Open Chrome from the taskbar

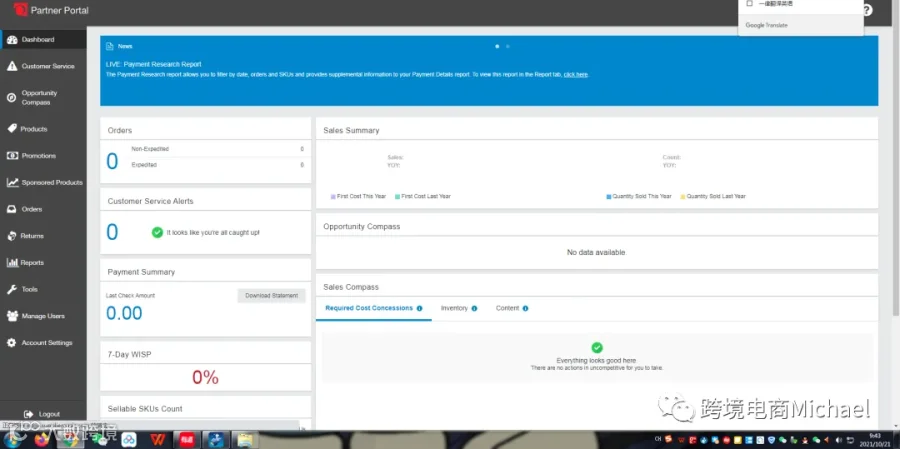[x=69, y=440]
